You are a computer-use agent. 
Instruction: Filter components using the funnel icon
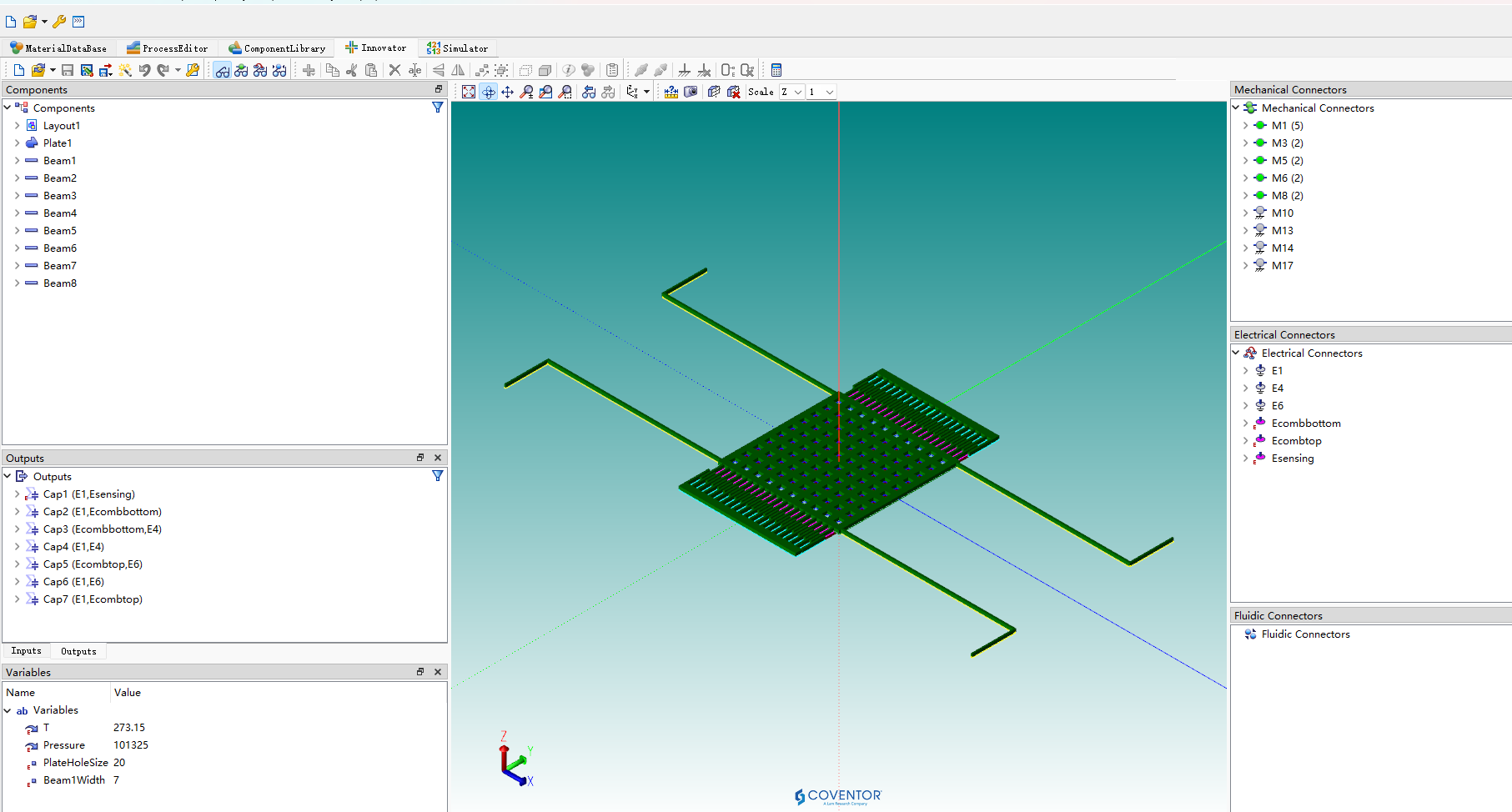pyautogui.click(x=437, y=108)
